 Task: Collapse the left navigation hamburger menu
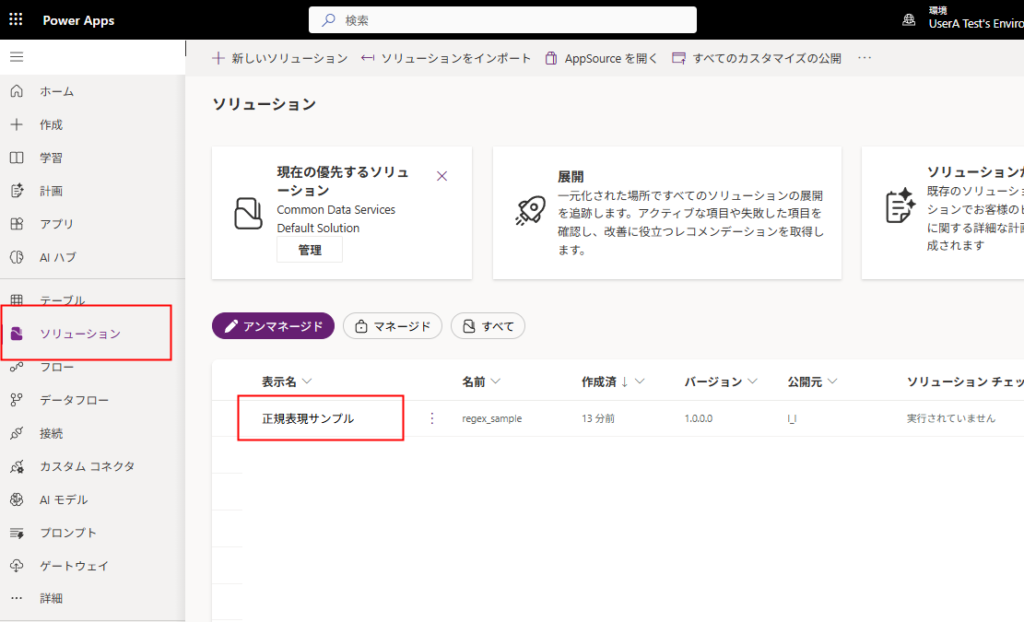[16, 57]
